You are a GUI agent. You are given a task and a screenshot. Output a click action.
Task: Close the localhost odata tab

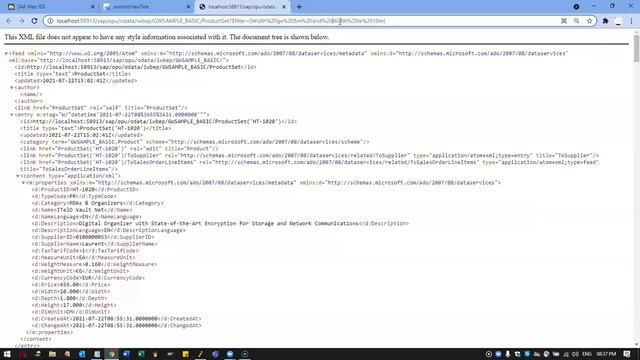point(284,7)
